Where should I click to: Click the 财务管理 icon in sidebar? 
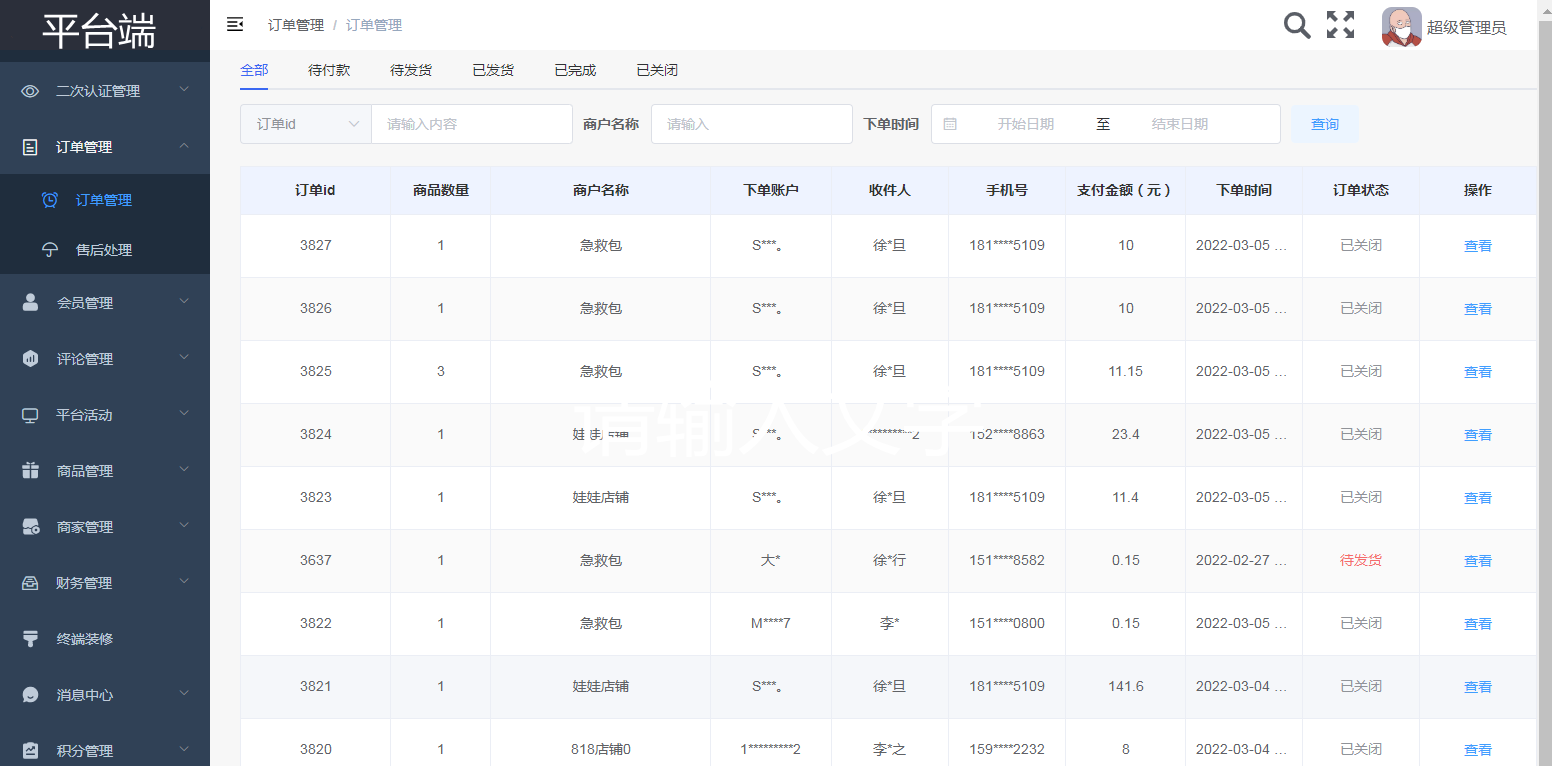click(30, 583)
